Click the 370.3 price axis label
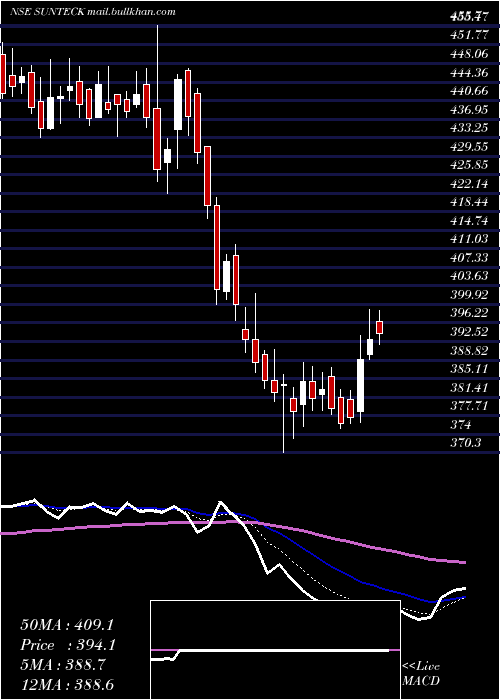This screenshot has height=700, width=500. coord(466,443)
